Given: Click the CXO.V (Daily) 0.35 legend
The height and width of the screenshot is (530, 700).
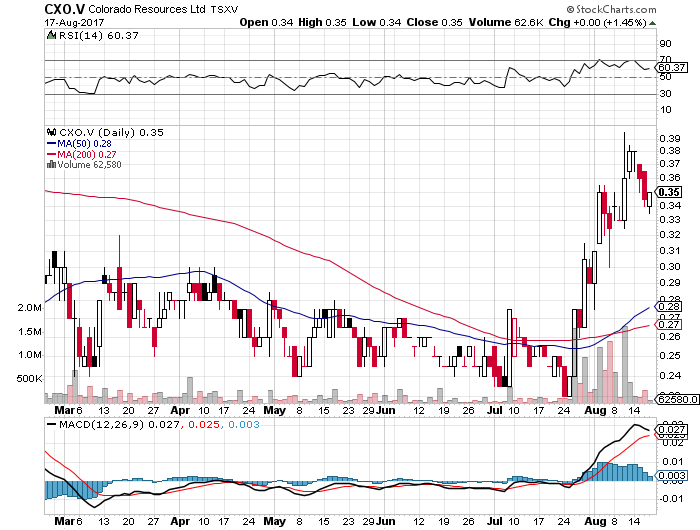Looking at the screenshot, I should (111, 133).
